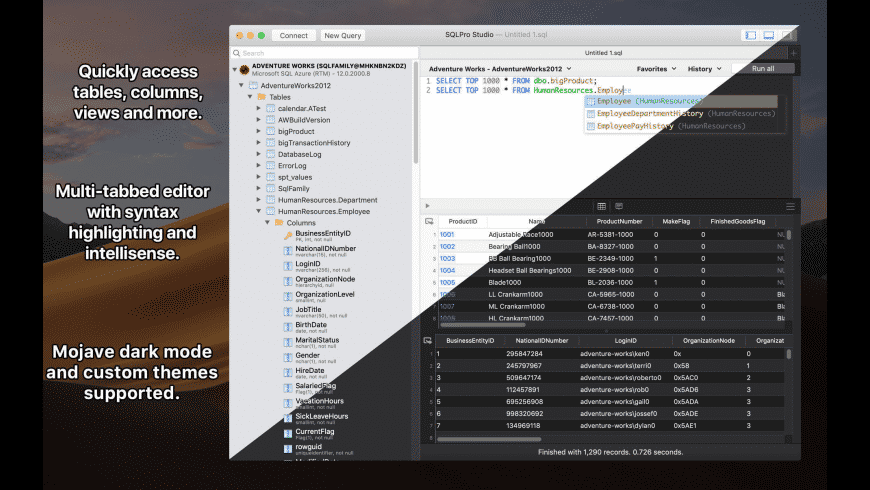Select the HumanResources.Department table row
The width and height of the screenshot is (870, 490).
click(323, 200)
